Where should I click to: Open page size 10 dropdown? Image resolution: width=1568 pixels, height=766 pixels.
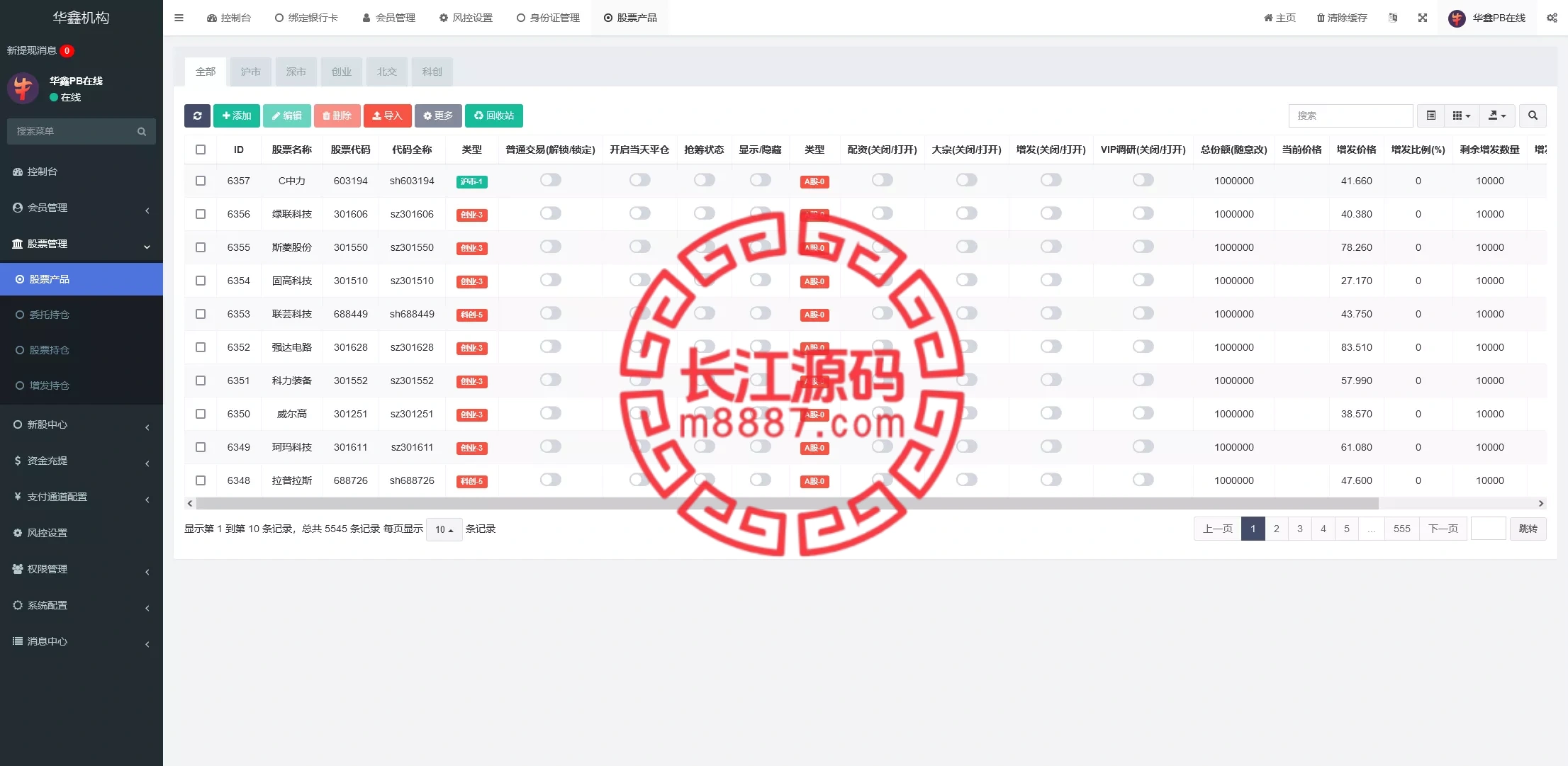pos(444,529)
